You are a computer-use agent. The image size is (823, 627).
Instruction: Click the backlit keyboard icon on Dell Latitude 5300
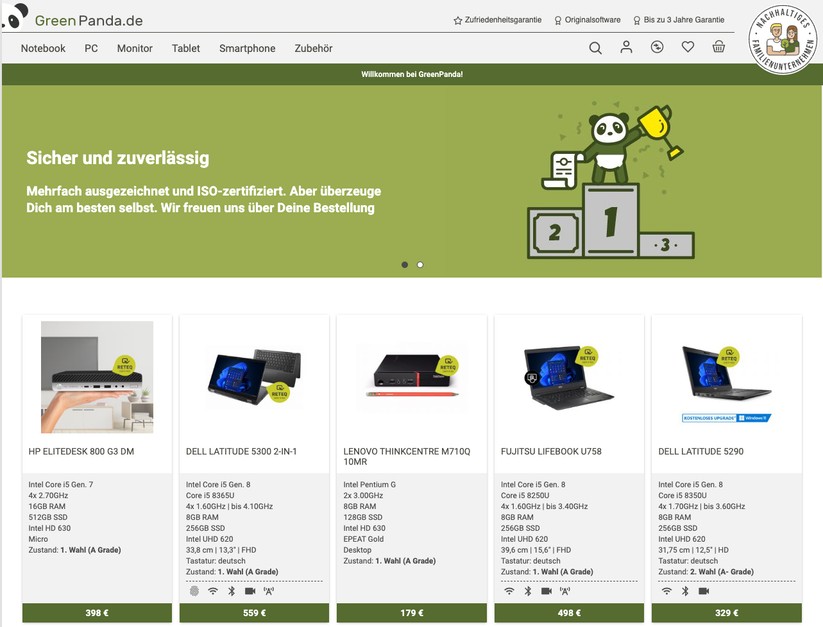point(269,591)
